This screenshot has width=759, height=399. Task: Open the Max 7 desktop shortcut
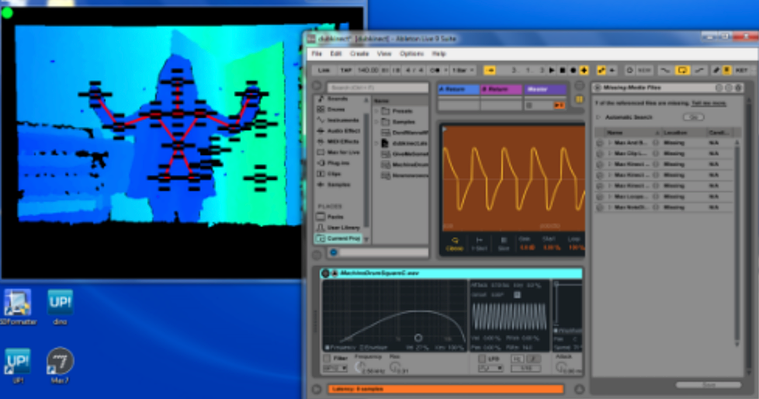point(60,366)
